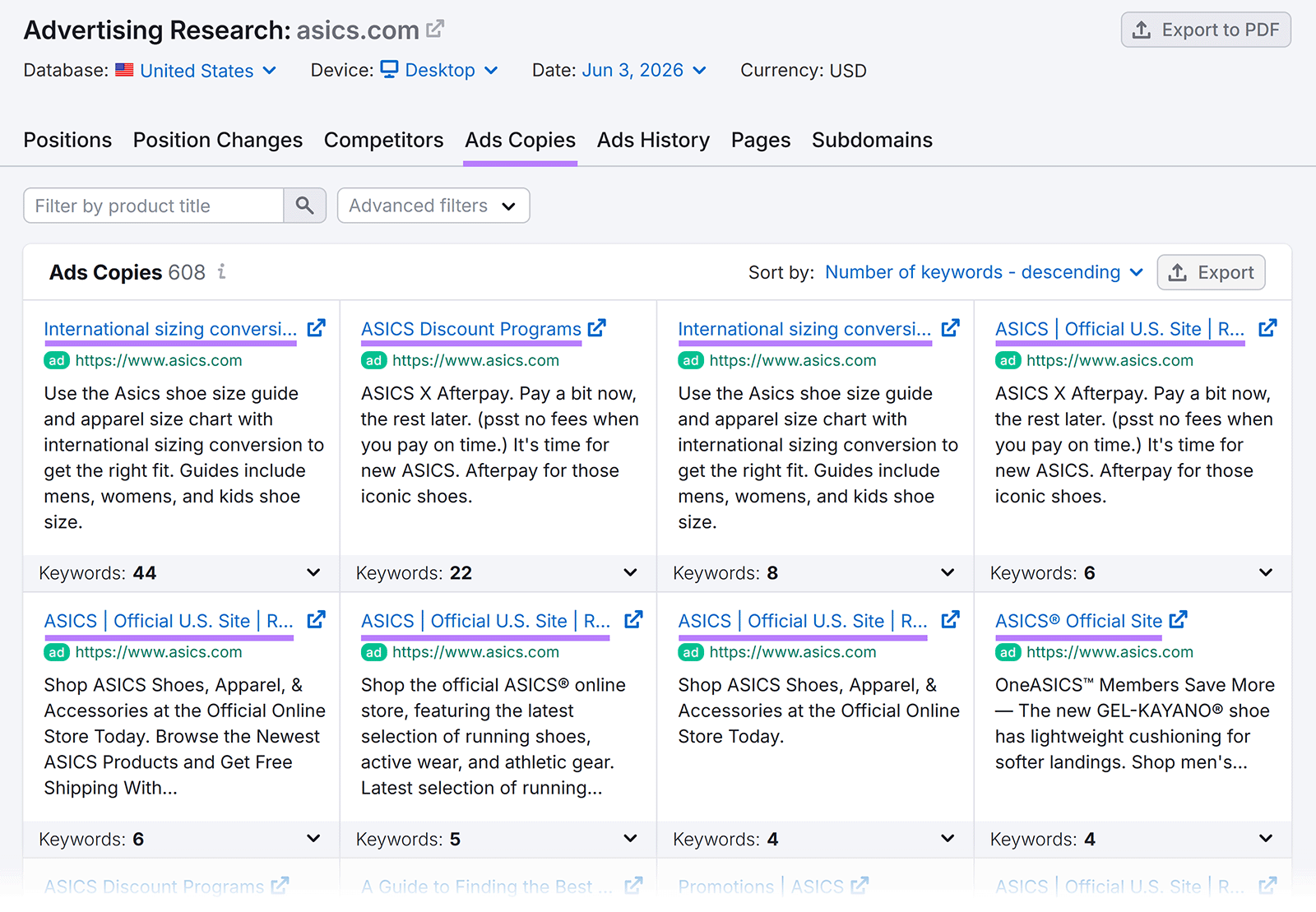The image size is (1316, 912).
Task: Open the info icon next to Ads Copies 608
Action: click(x=222, y=271)
